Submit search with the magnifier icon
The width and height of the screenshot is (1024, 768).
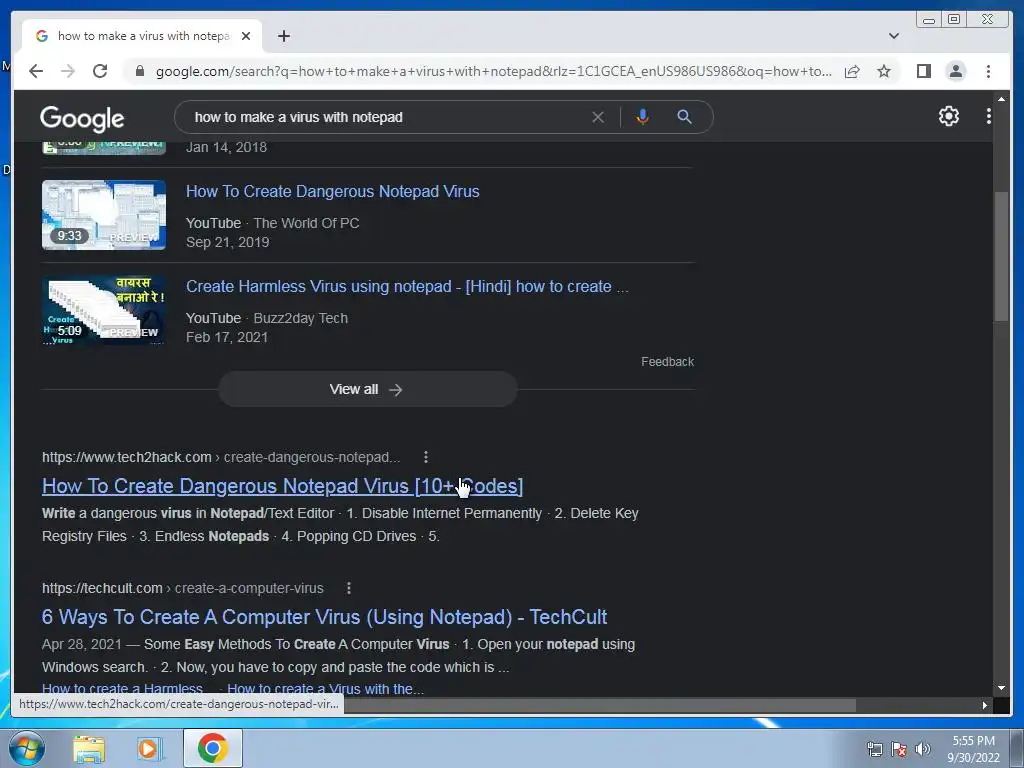click(684, 117)
